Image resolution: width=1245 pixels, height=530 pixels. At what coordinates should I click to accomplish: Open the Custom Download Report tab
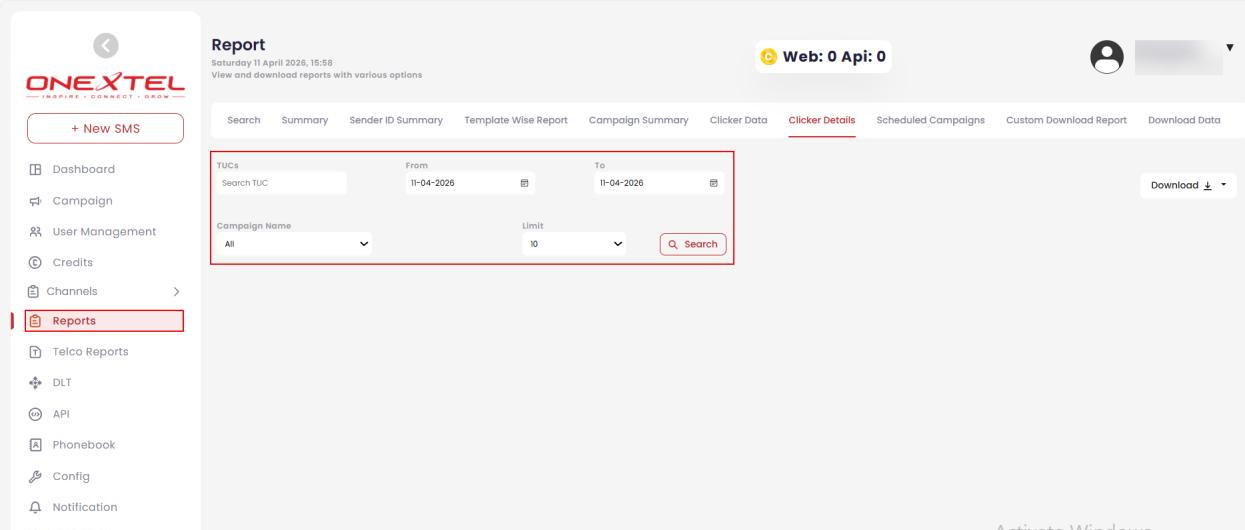(1067, 120)
